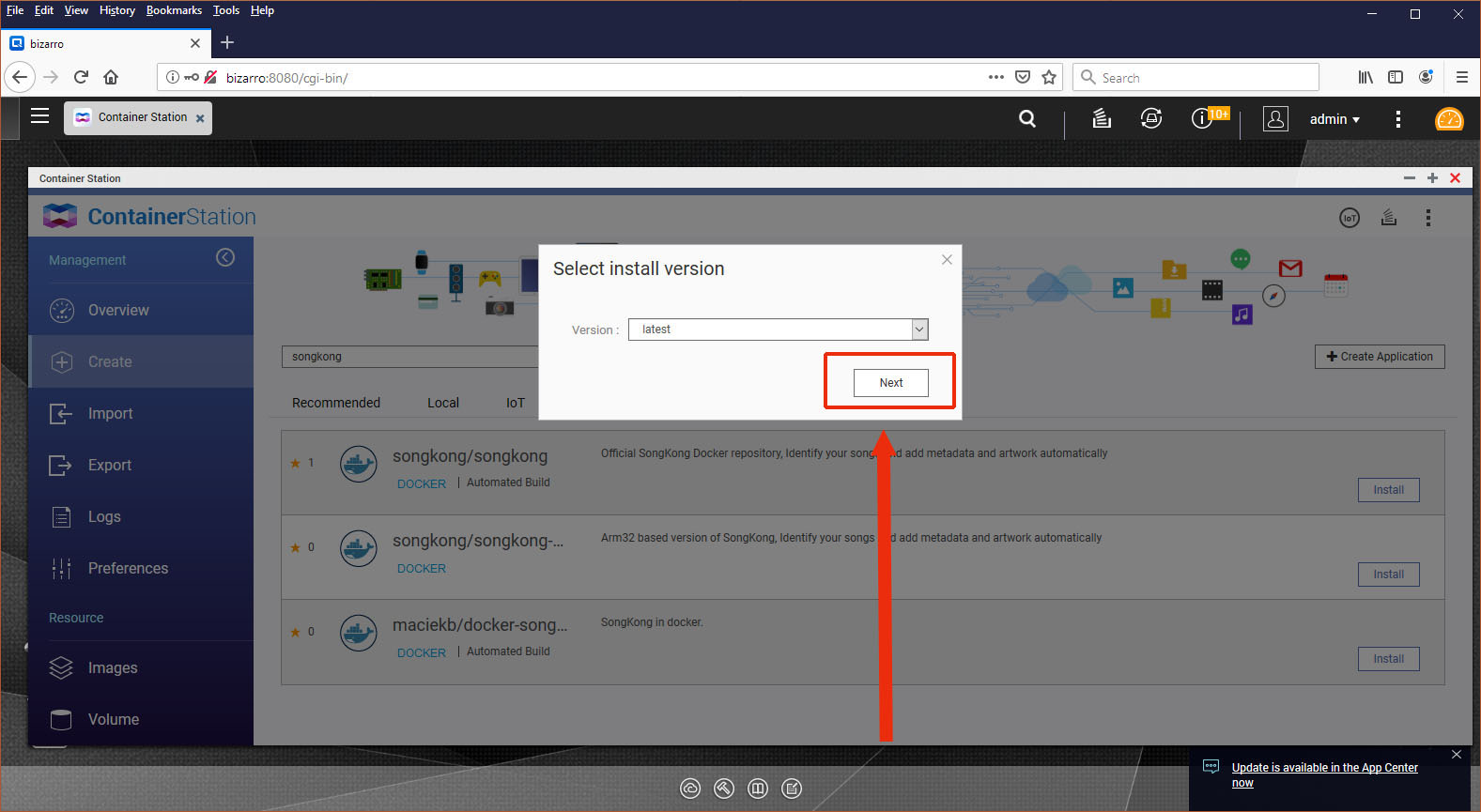Open Volume in the sidebar
Image resolution: width=1481 pixels, height=812 pixels.
pos(141,719)
